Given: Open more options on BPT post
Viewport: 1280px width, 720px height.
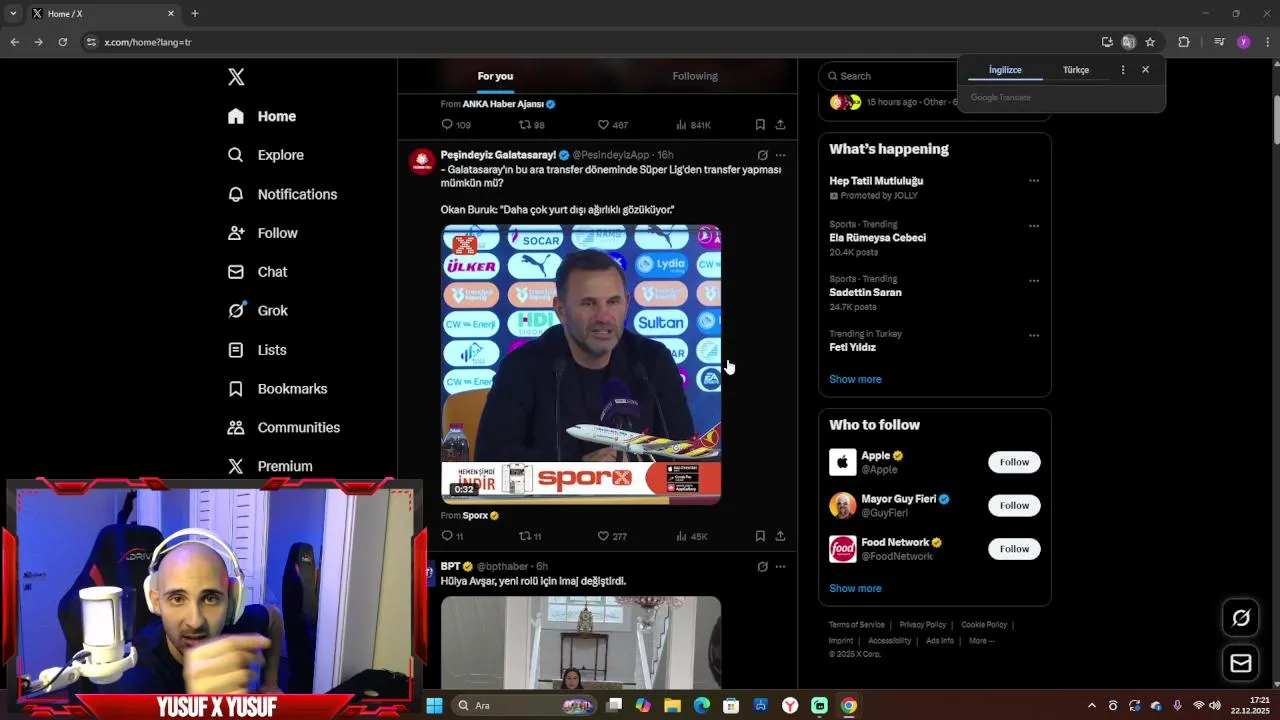Looking at the screenshot, I should 780,566.
